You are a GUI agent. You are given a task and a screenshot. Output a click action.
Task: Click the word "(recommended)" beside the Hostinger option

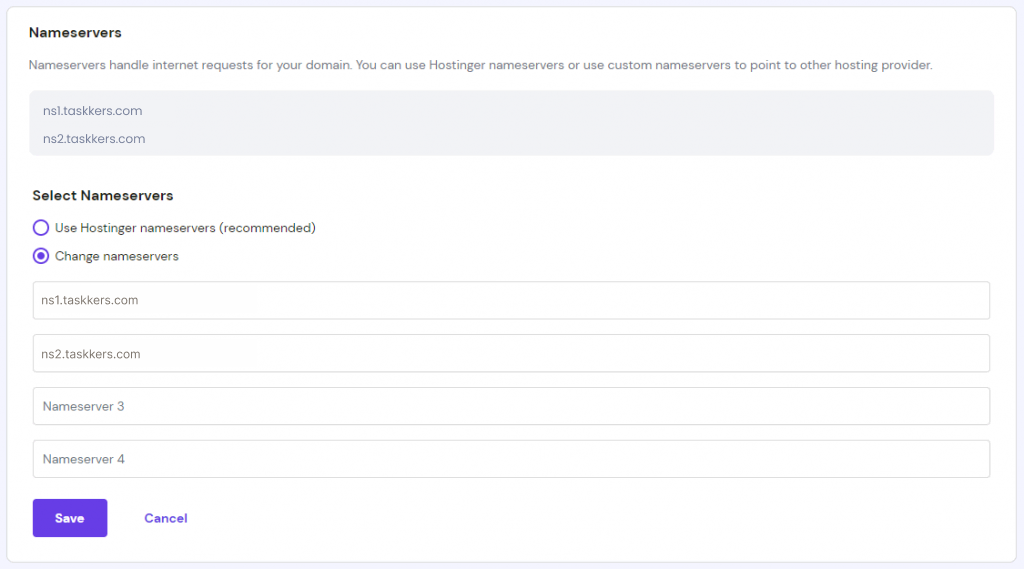pos(268,228)
